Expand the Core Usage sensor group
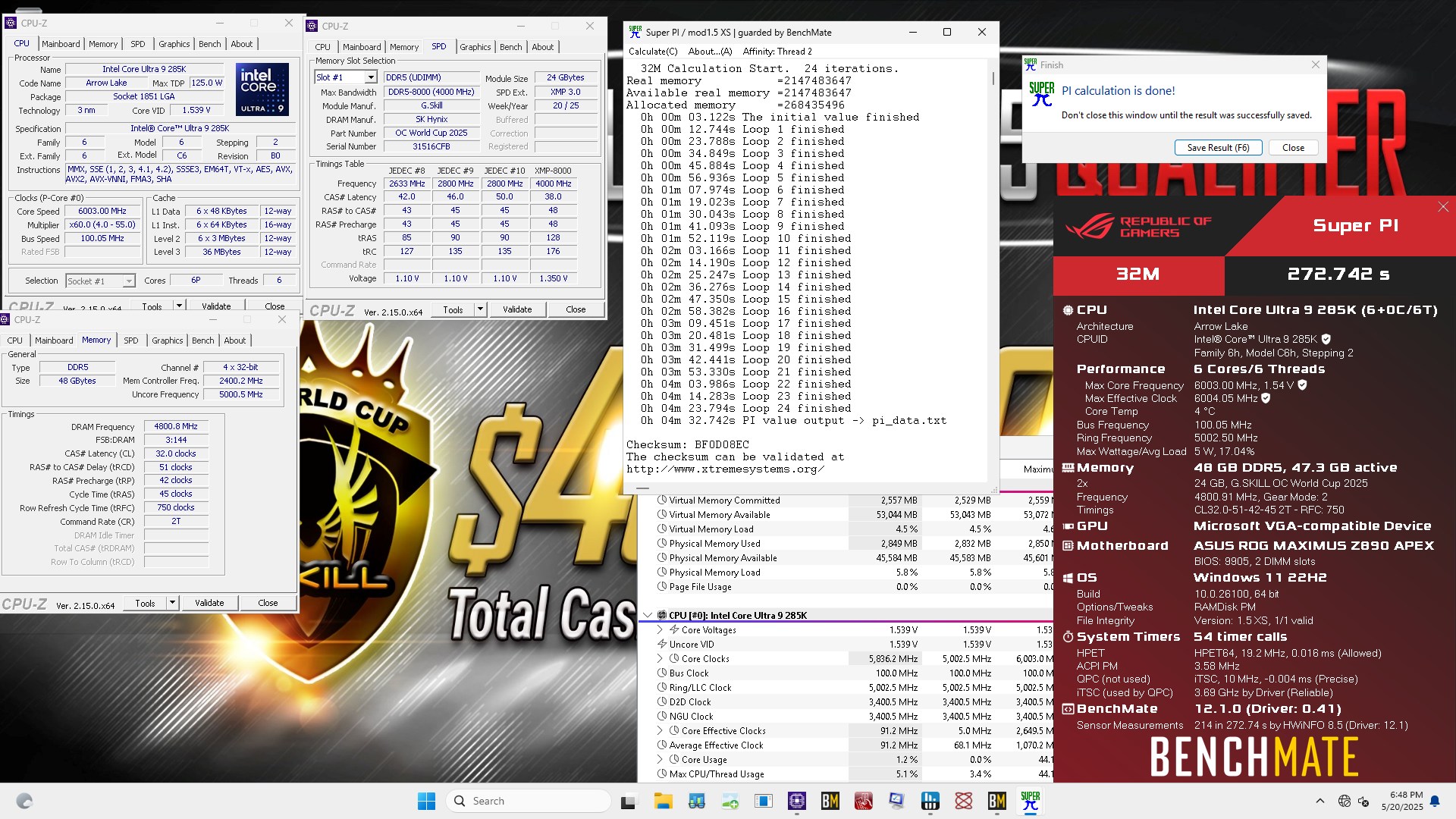 pyautogui.click(x=660, y=759)
